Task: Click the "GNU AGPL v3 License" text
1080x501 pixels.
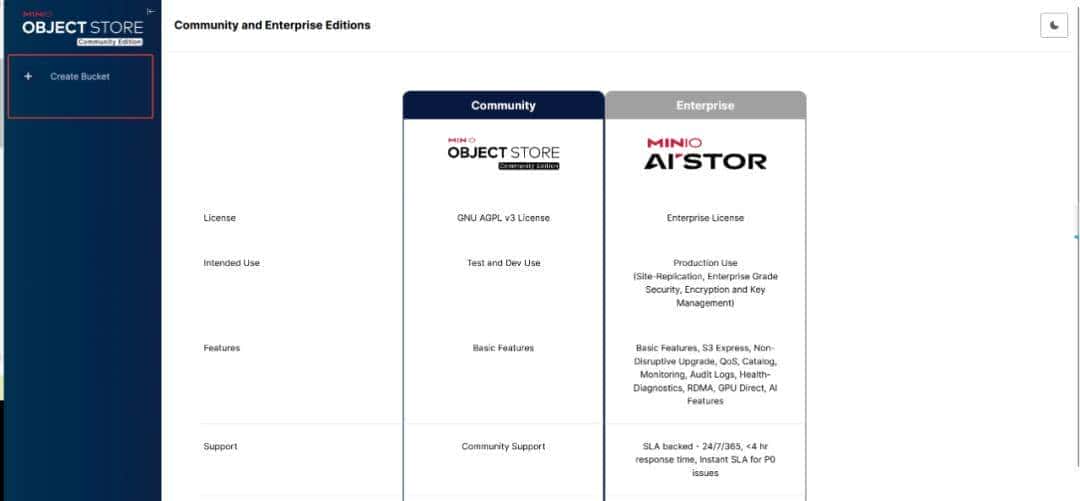Action: 503,218
